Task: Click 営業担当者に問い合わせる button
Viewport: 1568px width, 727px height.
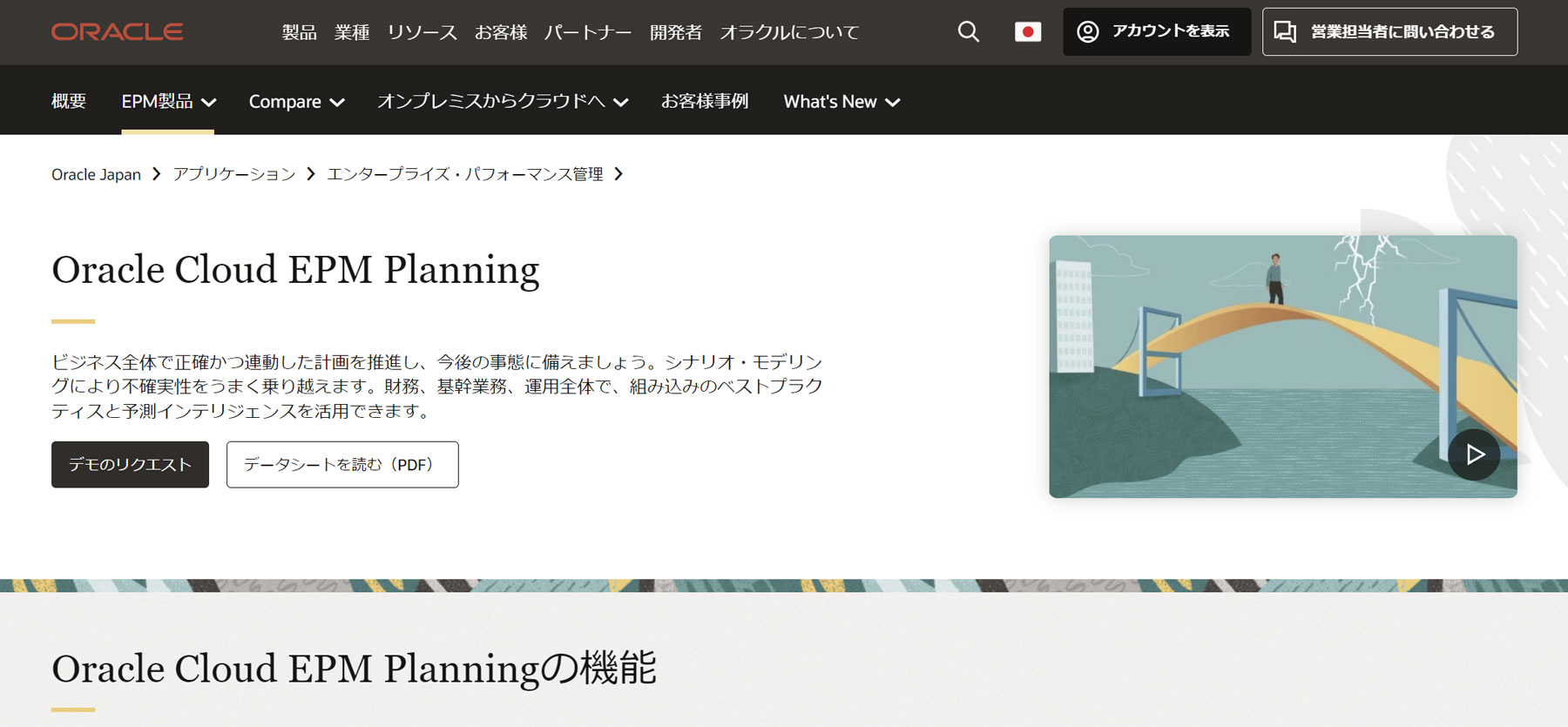Action: (1389, 32)
